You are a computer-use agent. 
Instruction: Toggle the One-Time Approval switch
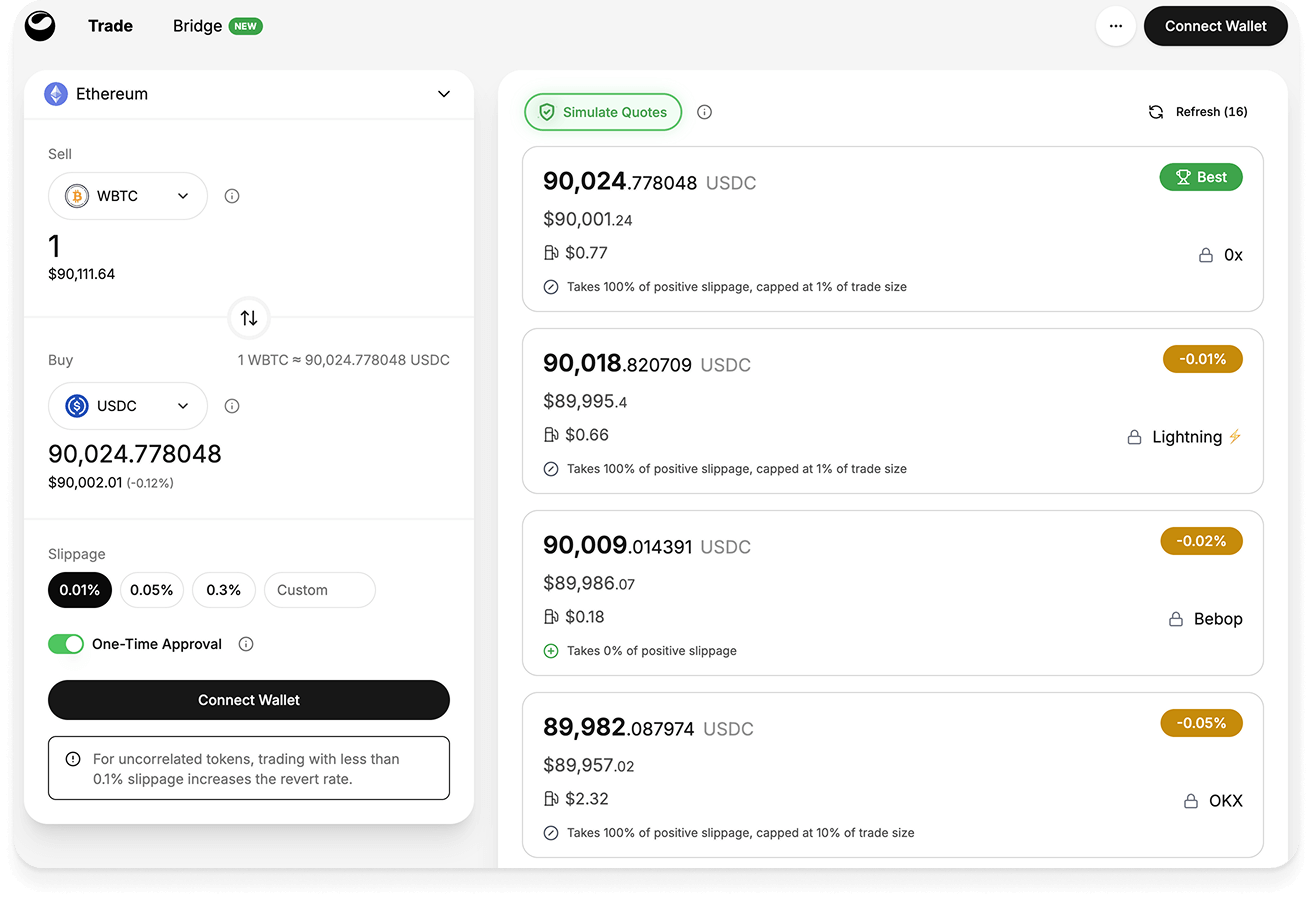click(x=66, y=644)
